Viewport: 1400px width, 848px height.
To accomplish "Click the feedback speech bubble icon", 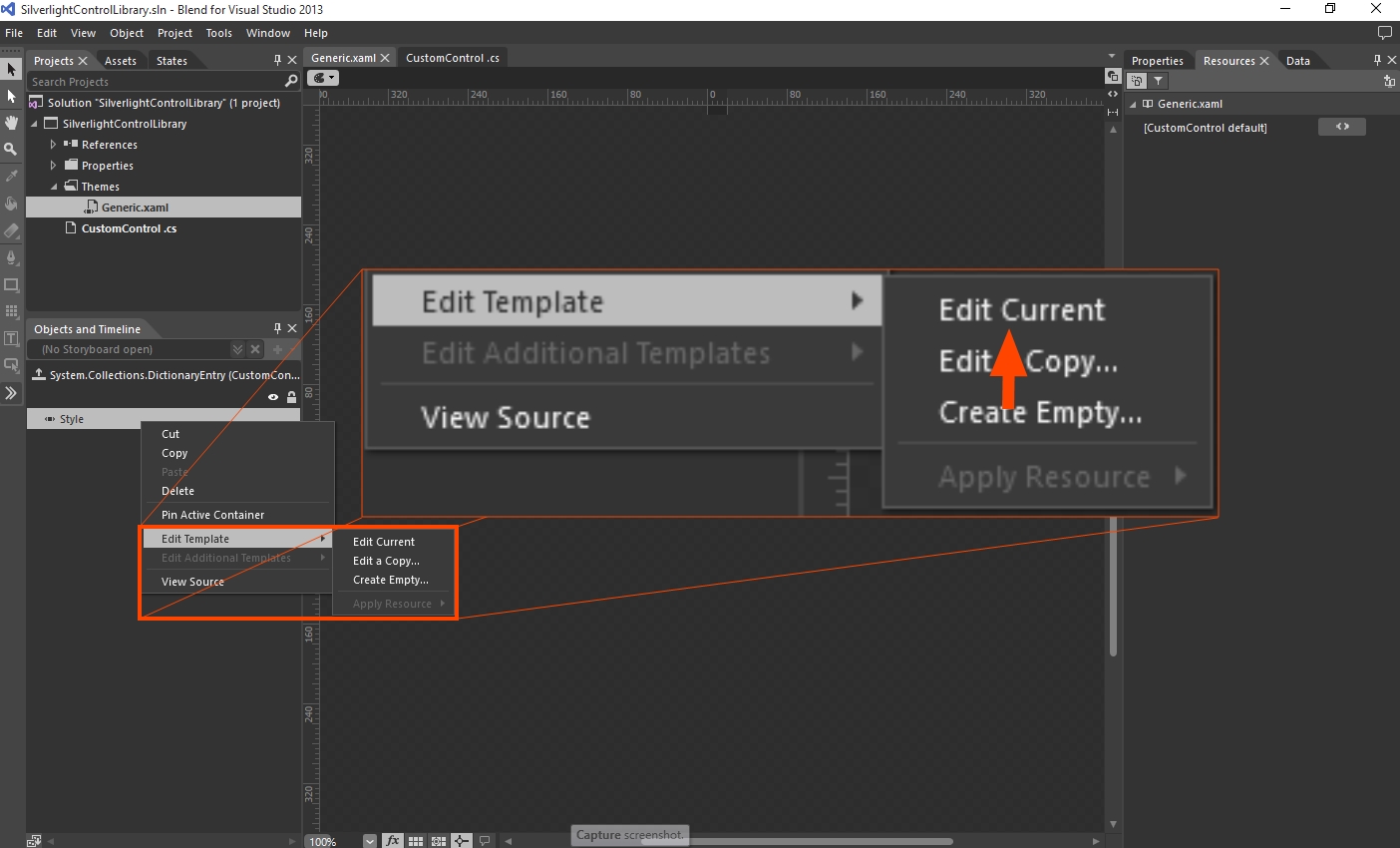I will [1384, 33].
